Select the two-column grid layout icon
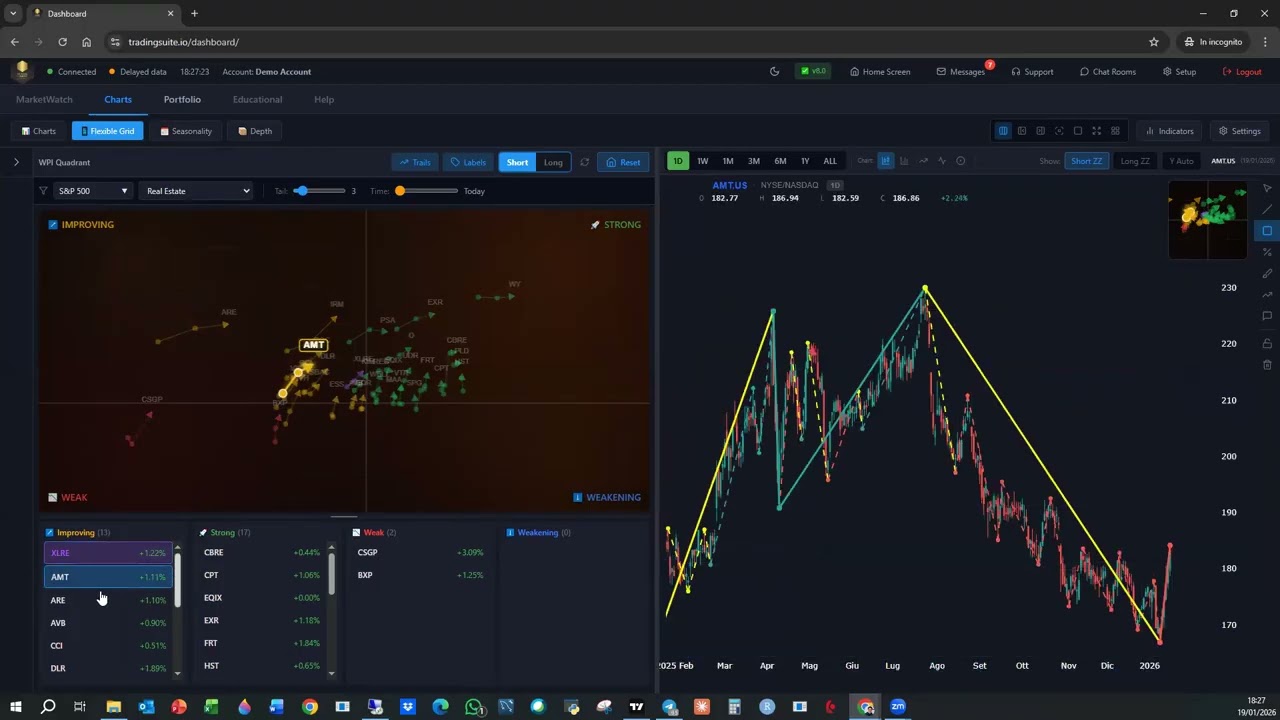Image resolution: width=1280 pixels, height=720 pixels. pyautogui.click(x=1003, y=131)
